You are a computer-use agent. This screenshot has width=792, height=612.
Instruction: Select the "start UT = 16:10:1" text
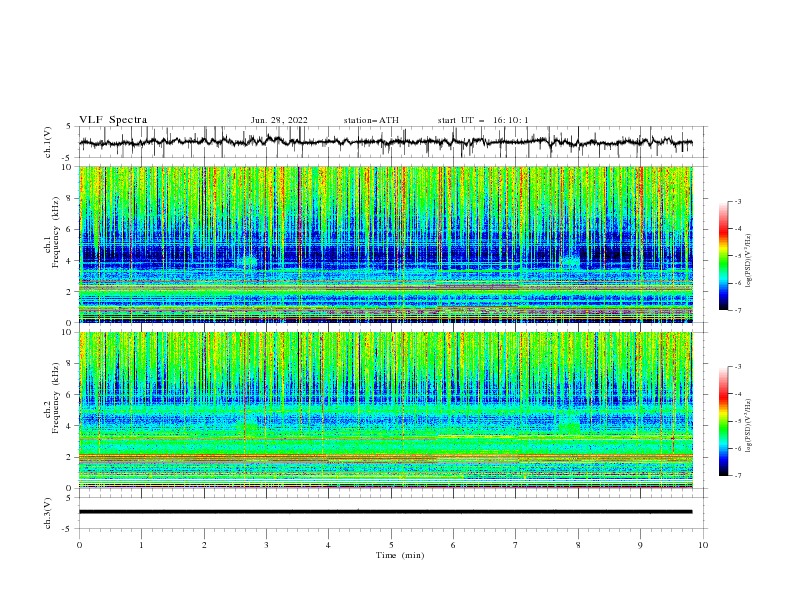[482, 120]
